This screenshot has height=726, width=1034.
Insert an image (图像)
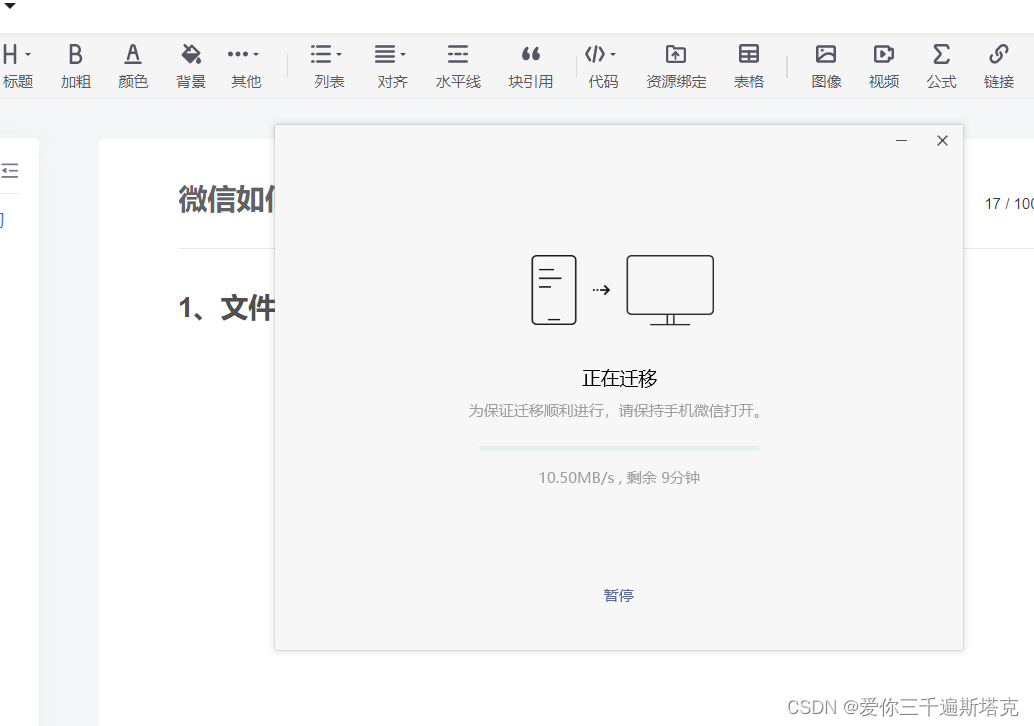[x=826, y=66]
